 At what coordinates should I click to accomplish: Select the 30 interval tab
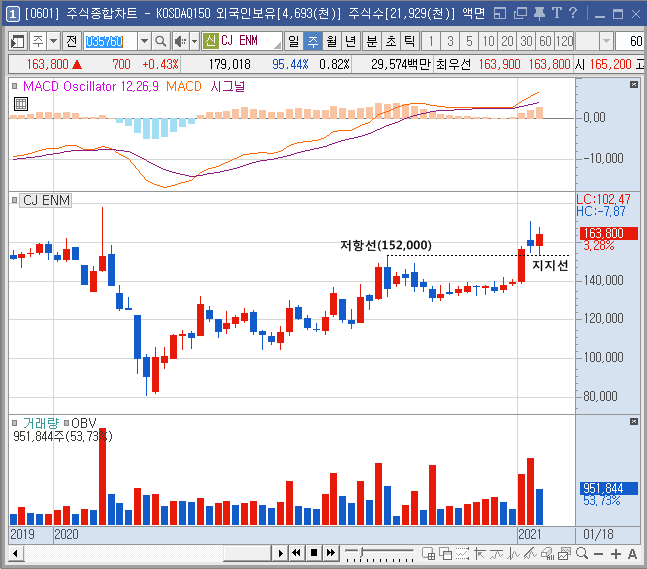click(525, 41)
